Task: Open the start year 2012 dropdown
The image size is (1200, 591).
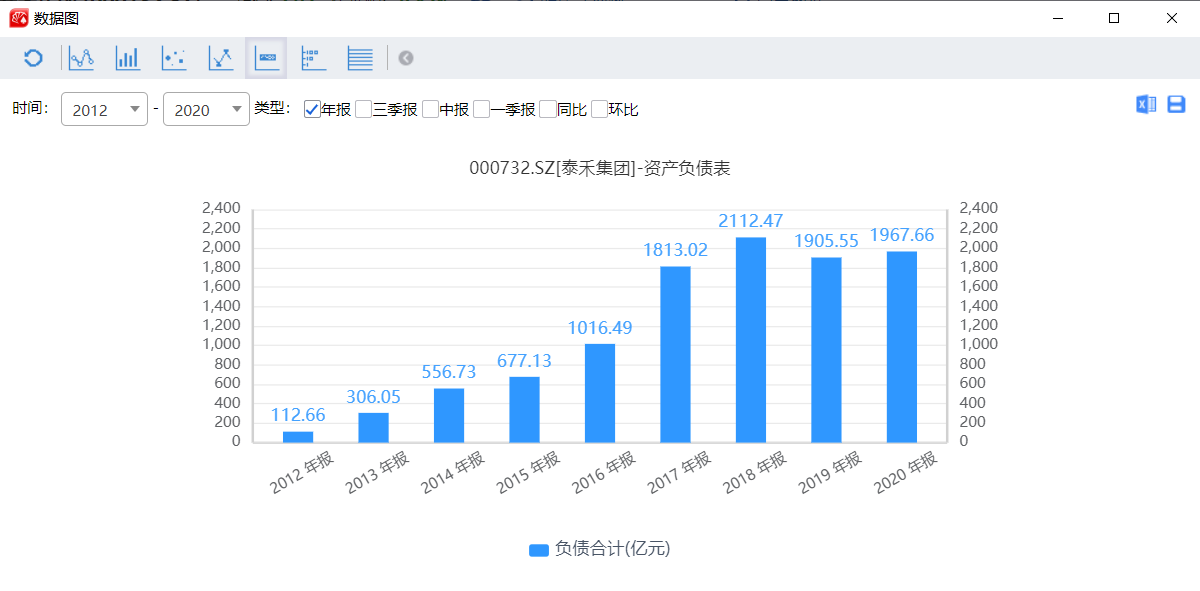Action: 105,109
